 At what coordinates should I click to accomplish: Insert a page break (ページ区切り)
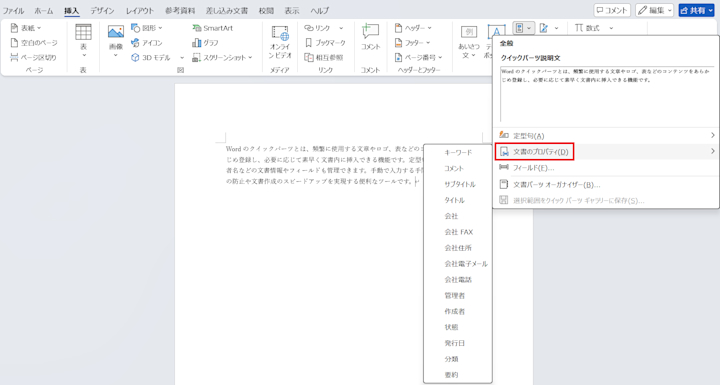33,57
